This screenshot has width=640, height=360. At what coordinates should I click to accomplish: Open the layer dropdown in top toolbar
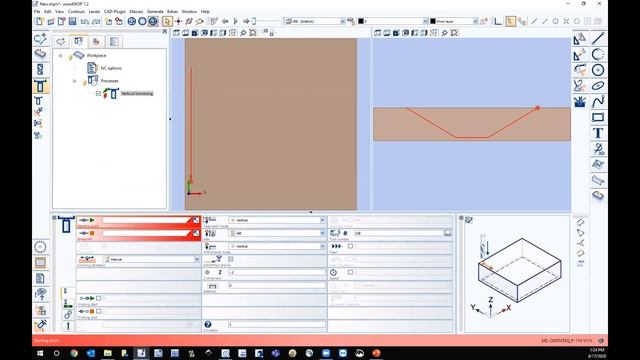475,21
